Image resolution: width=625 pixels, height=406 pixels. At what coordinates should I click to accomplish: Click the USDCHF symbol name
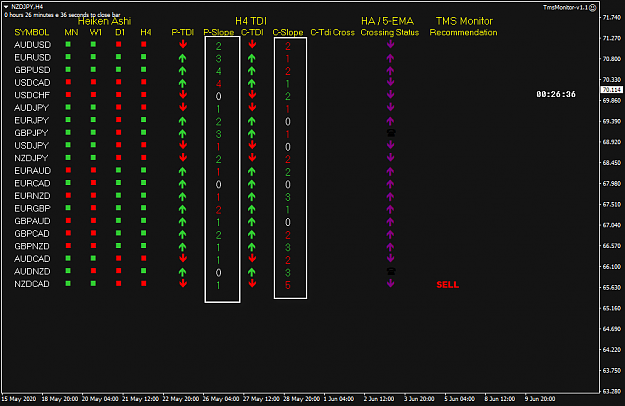tap(32, 95)
